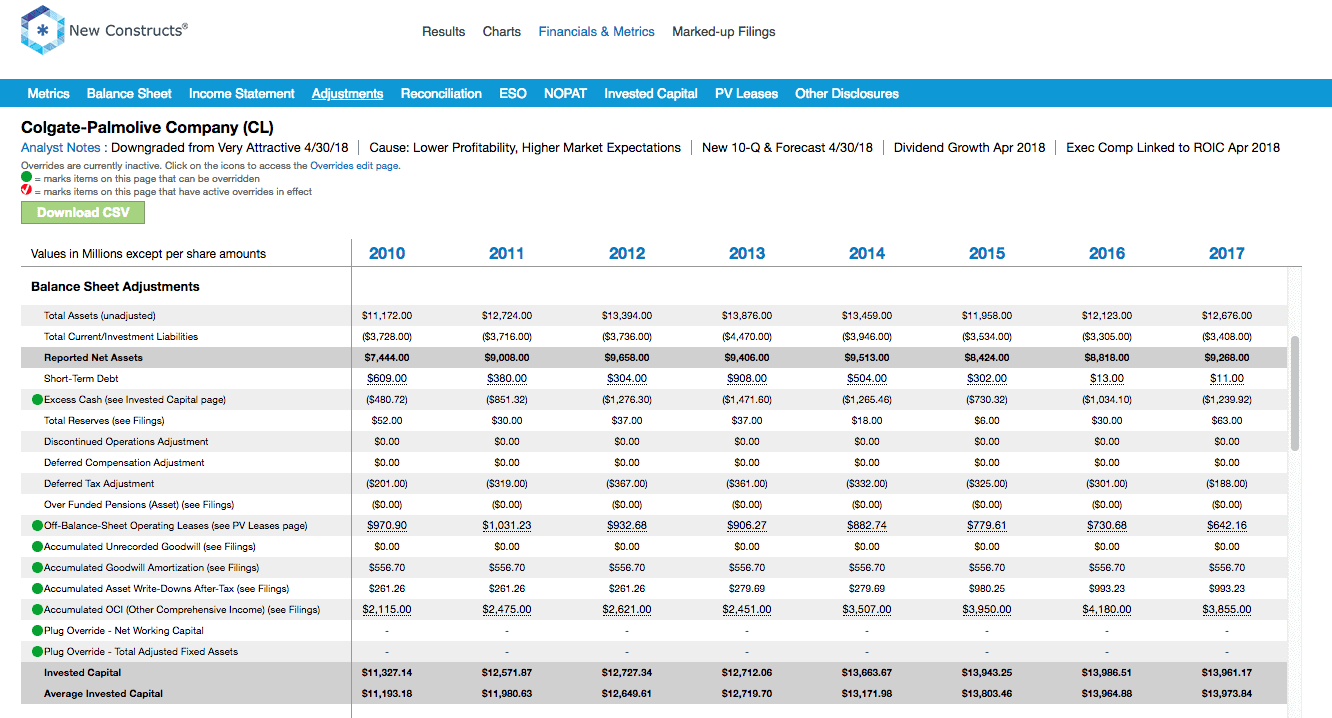Click the Dividend Growth Apr 2018 note
Screen dimensions: 1332x718
pyautogui.click(x=969, y=148)
